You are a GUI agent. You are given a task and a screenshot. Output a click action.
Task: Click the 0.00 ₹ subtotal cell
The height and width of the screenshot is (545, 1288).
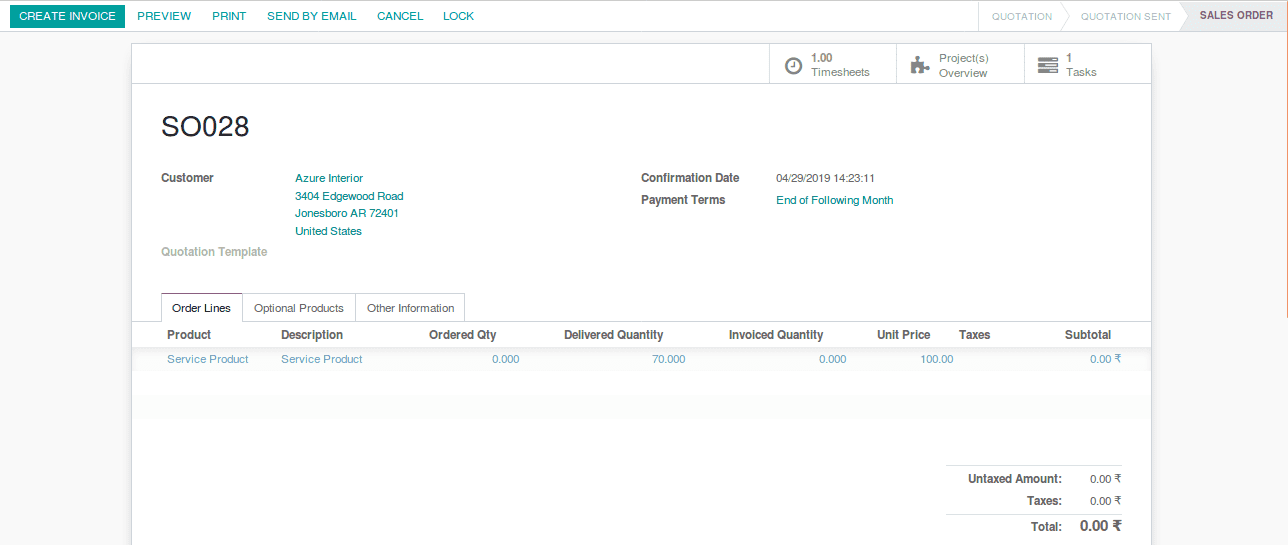[x=1106, y=359]
